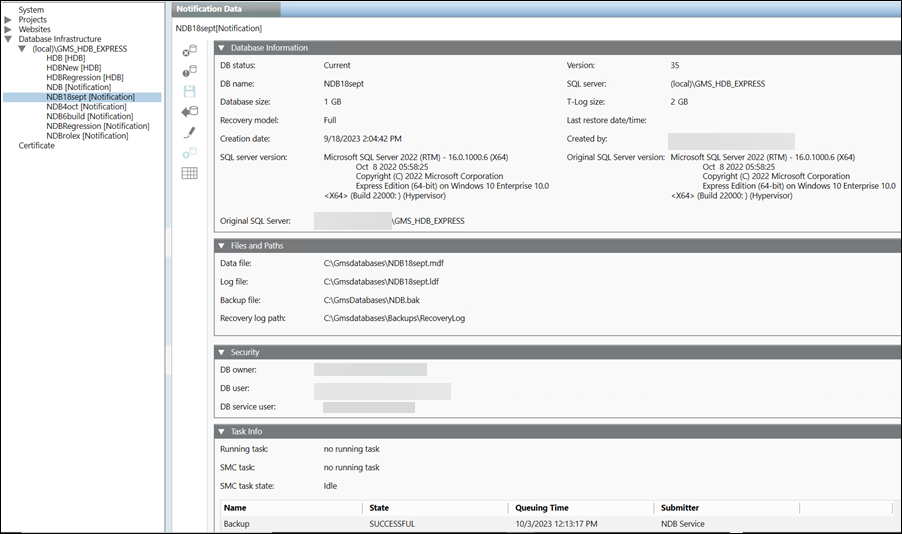Select NDB4oct [Notification] database
Viewport: 902px width, 534px height.
click(86, 107)
